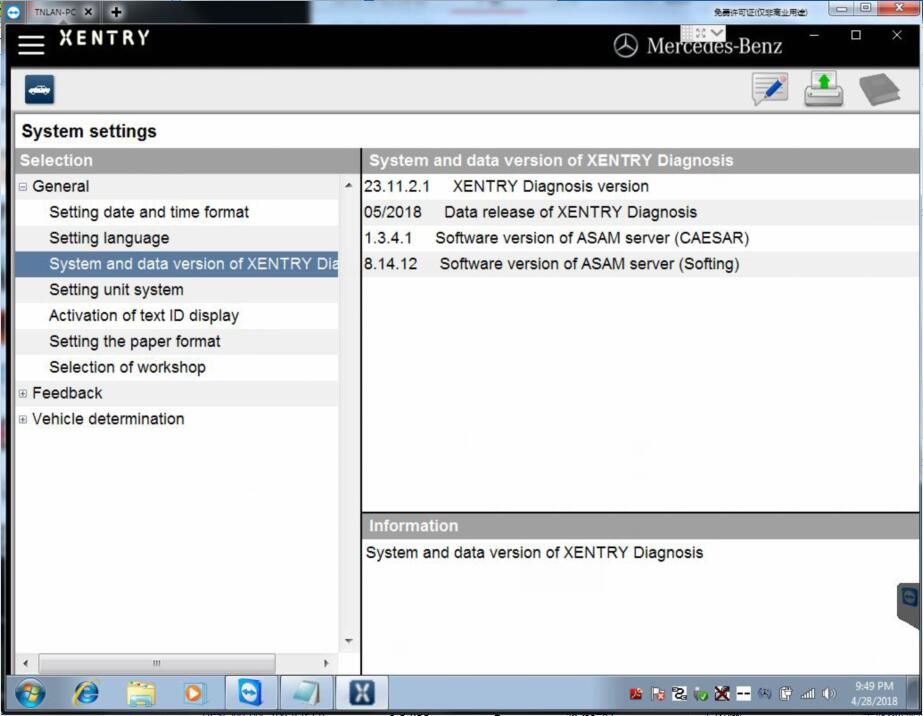This screenshot has width=923, height=716.
Task: Select Selection of workshop
Action: pyautogui.click(x=177, y=367)
